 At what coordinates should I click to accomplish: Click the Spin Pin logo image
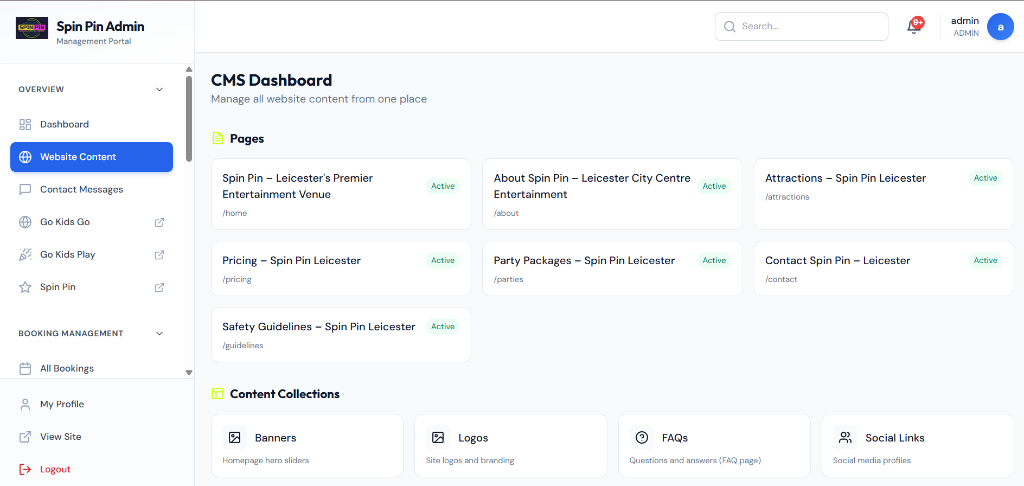(x=32, y=27)
